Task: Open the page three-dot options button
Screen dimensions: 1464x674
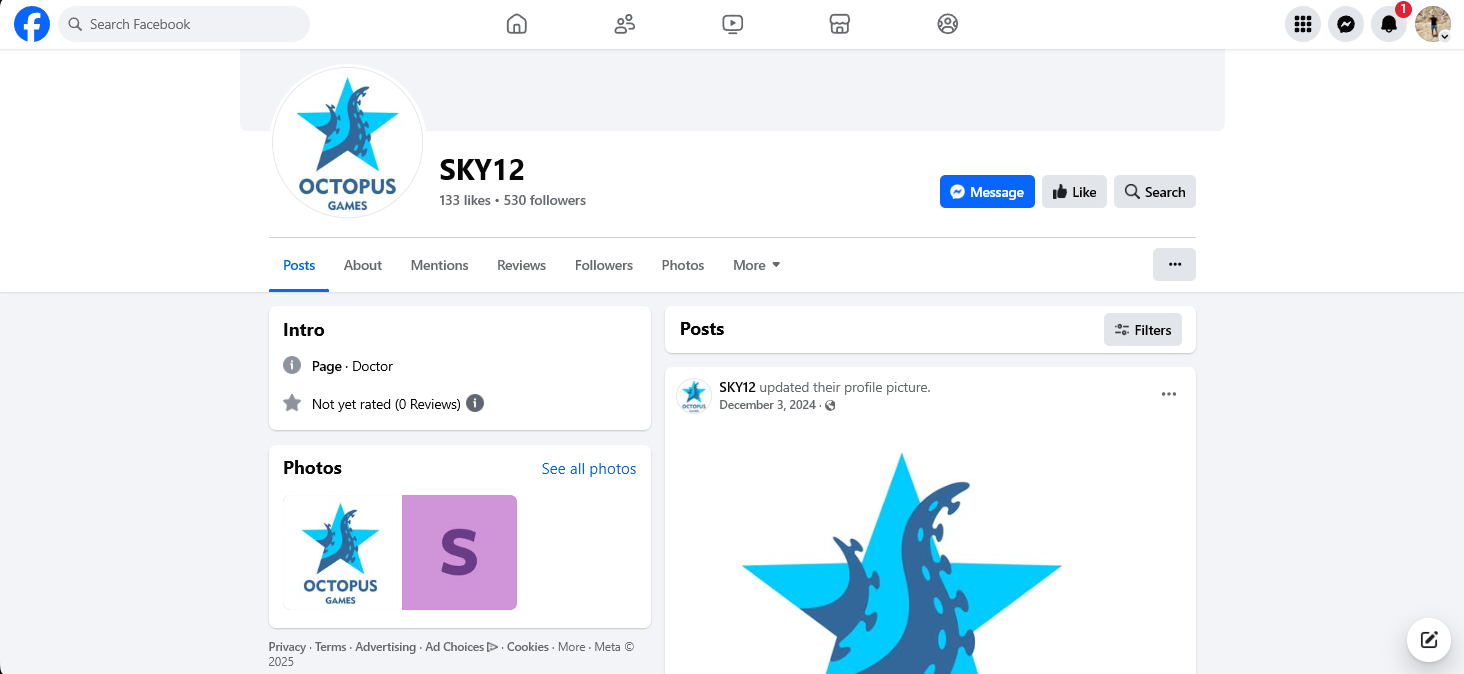Action: pyautogui.click(x=1175, y=265)
